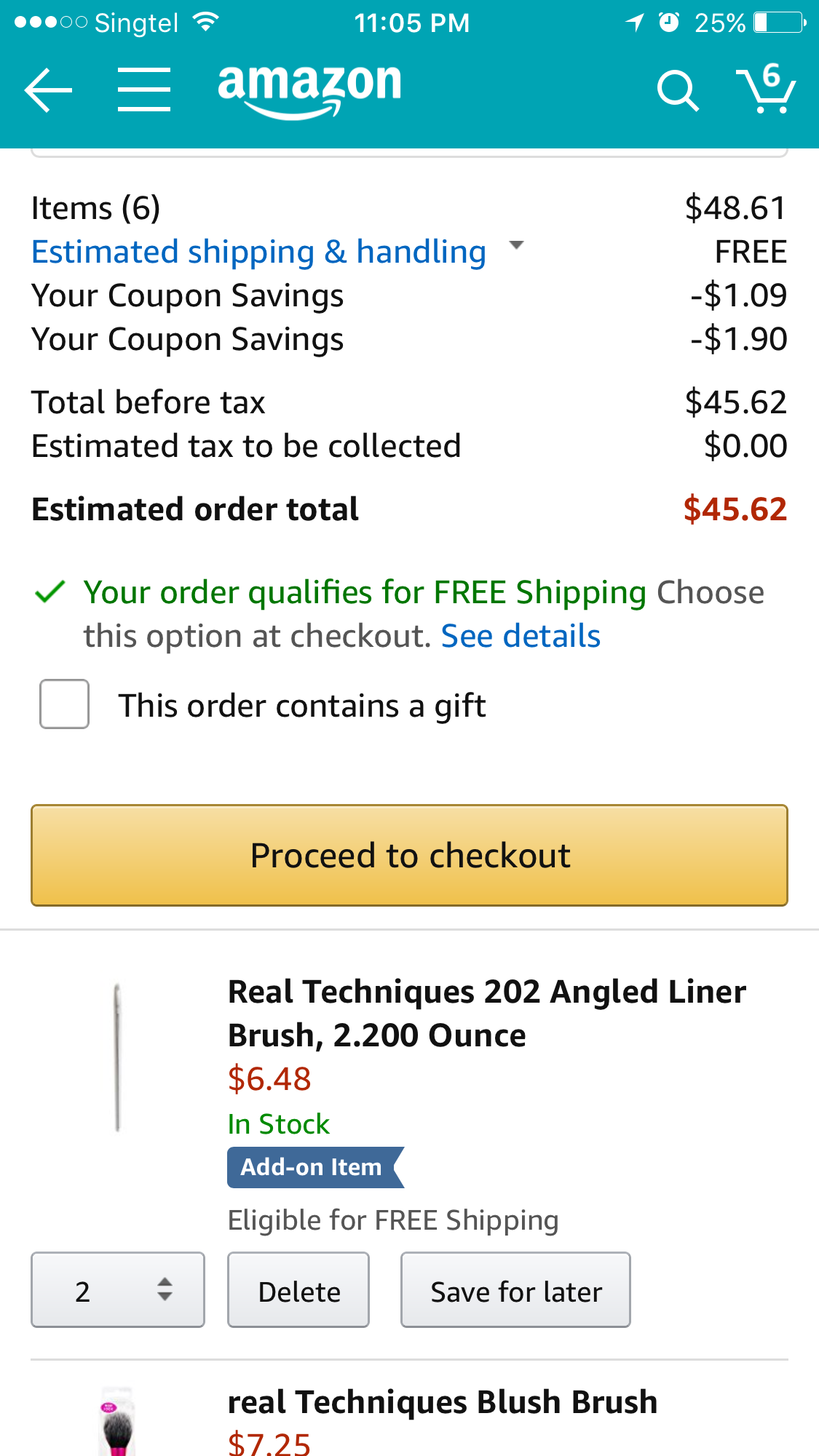Delete the Angled Liner Brush item
This screenshot has width=819, height=1456.
[x=298, y=1290]
